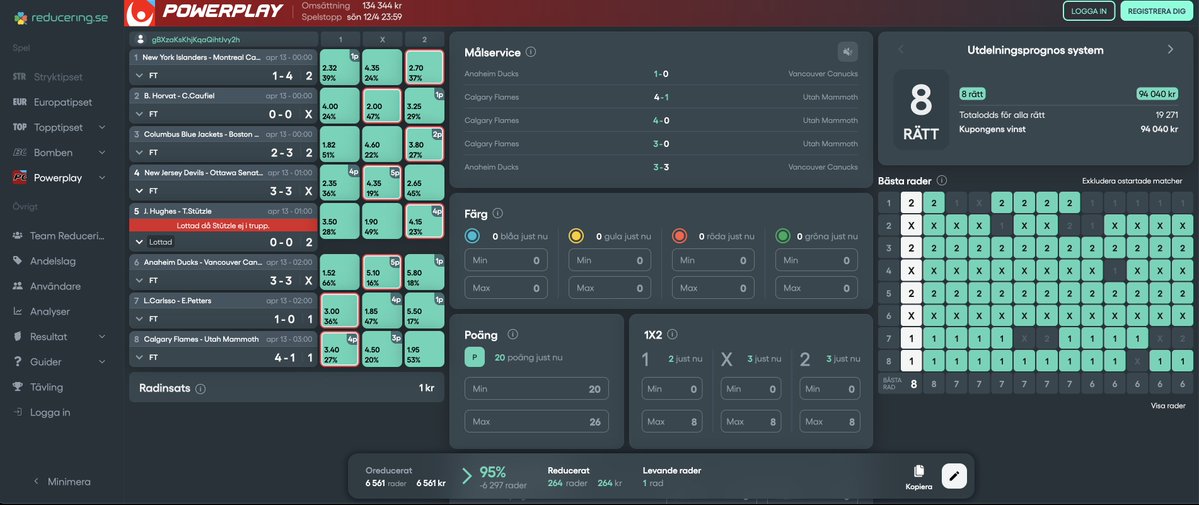Click the green chevron beside 95%
Image resolution: width=1199 pixels, height=505 pixels.
point(466,477)
